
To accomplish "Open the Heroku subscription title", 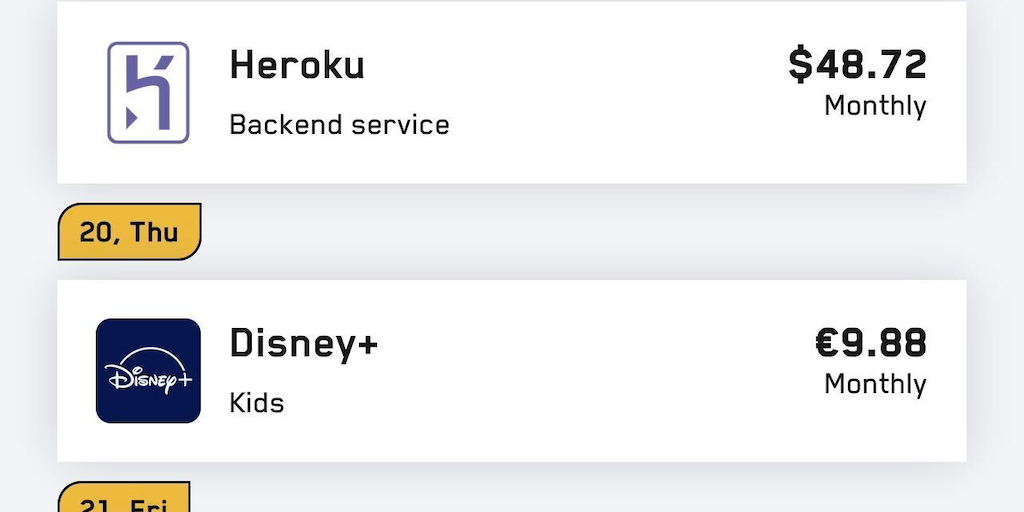I will (x=297, y=66).
